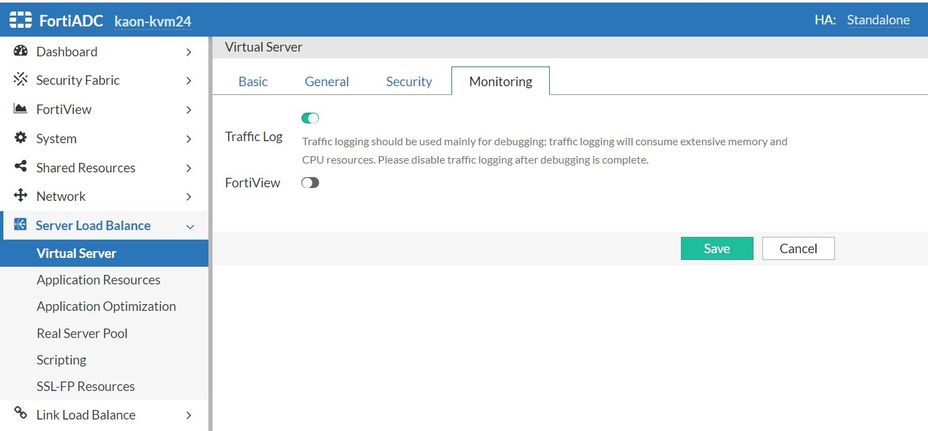Click the System gear icon

point(20,138)
